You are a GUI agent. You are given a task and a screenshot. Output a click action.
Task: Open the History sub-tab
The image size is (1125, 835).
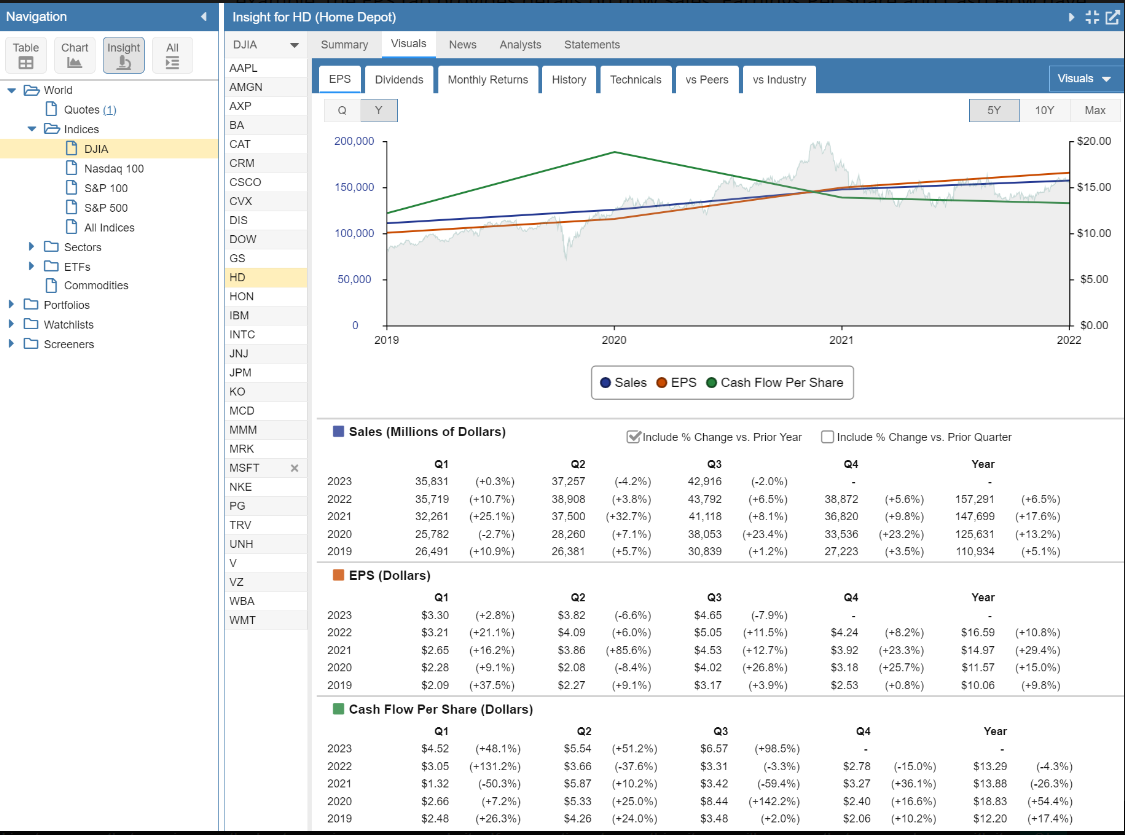coord(569,80)
